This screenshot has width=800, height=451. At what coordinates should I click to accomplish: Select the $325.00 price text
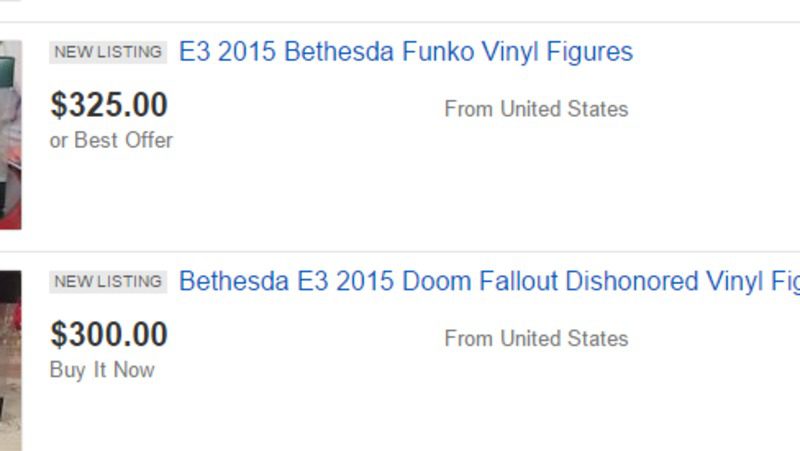pos(109,105)
